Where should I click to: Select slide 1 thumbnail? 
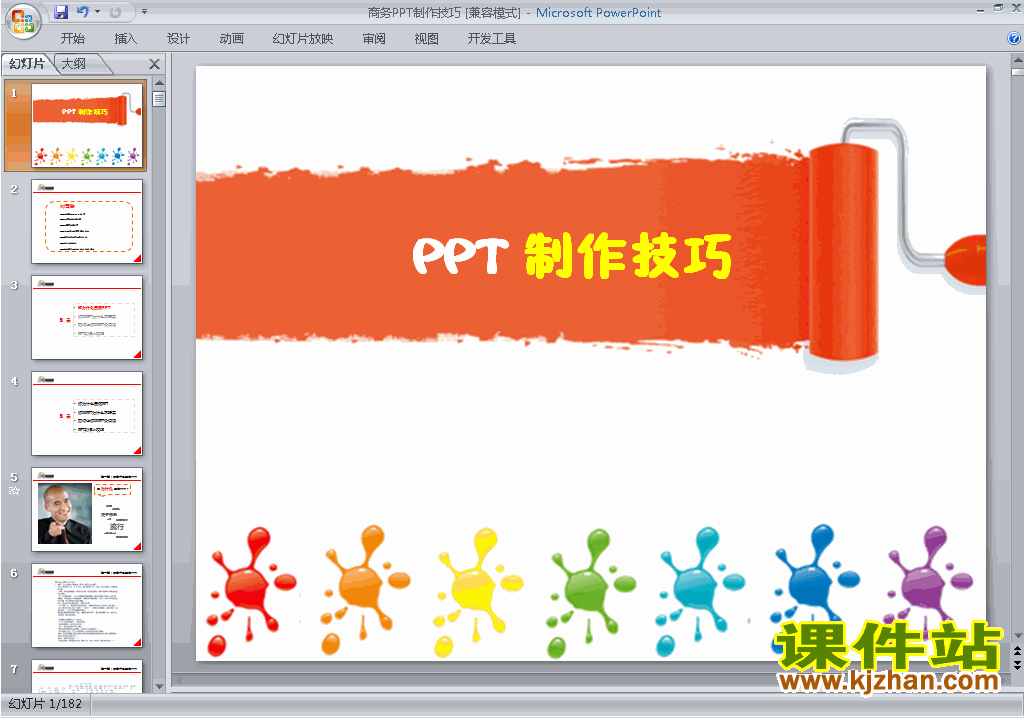click(x=87, y=125)
